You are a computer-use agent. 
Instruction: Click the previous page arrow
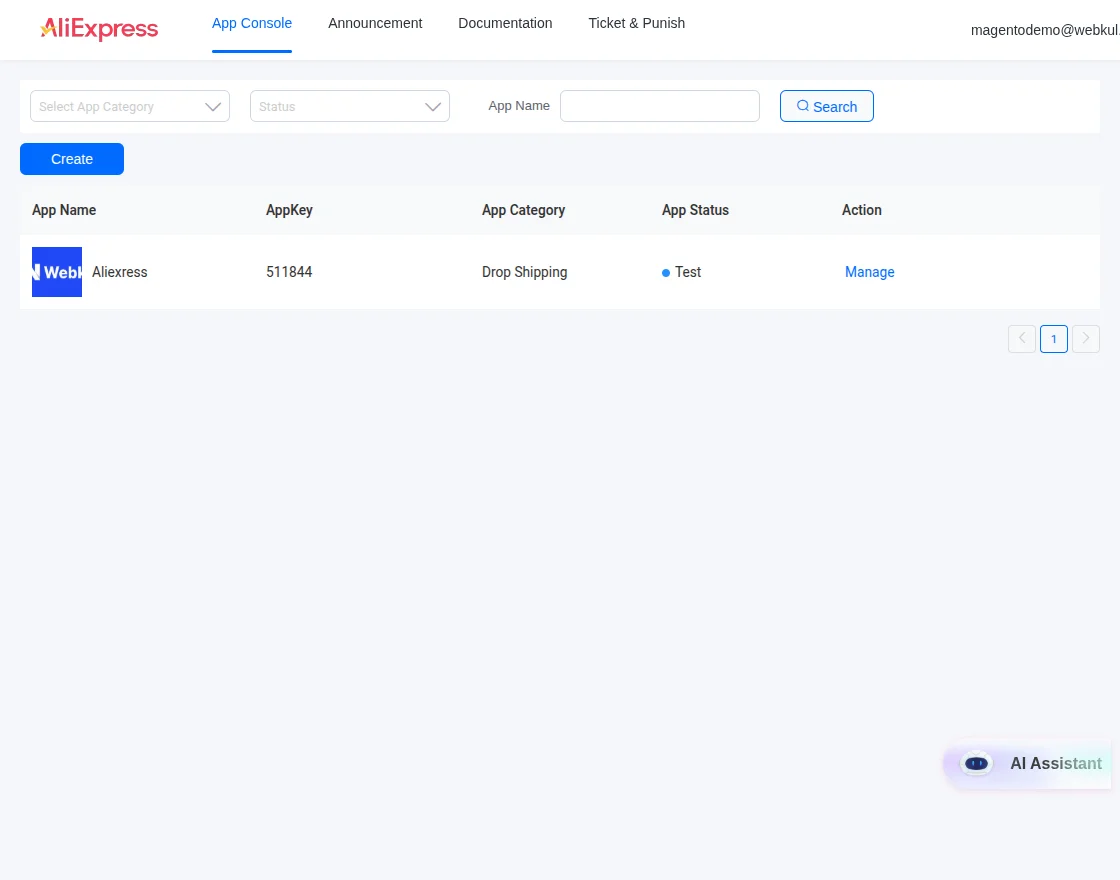(x=1021, y=338)
